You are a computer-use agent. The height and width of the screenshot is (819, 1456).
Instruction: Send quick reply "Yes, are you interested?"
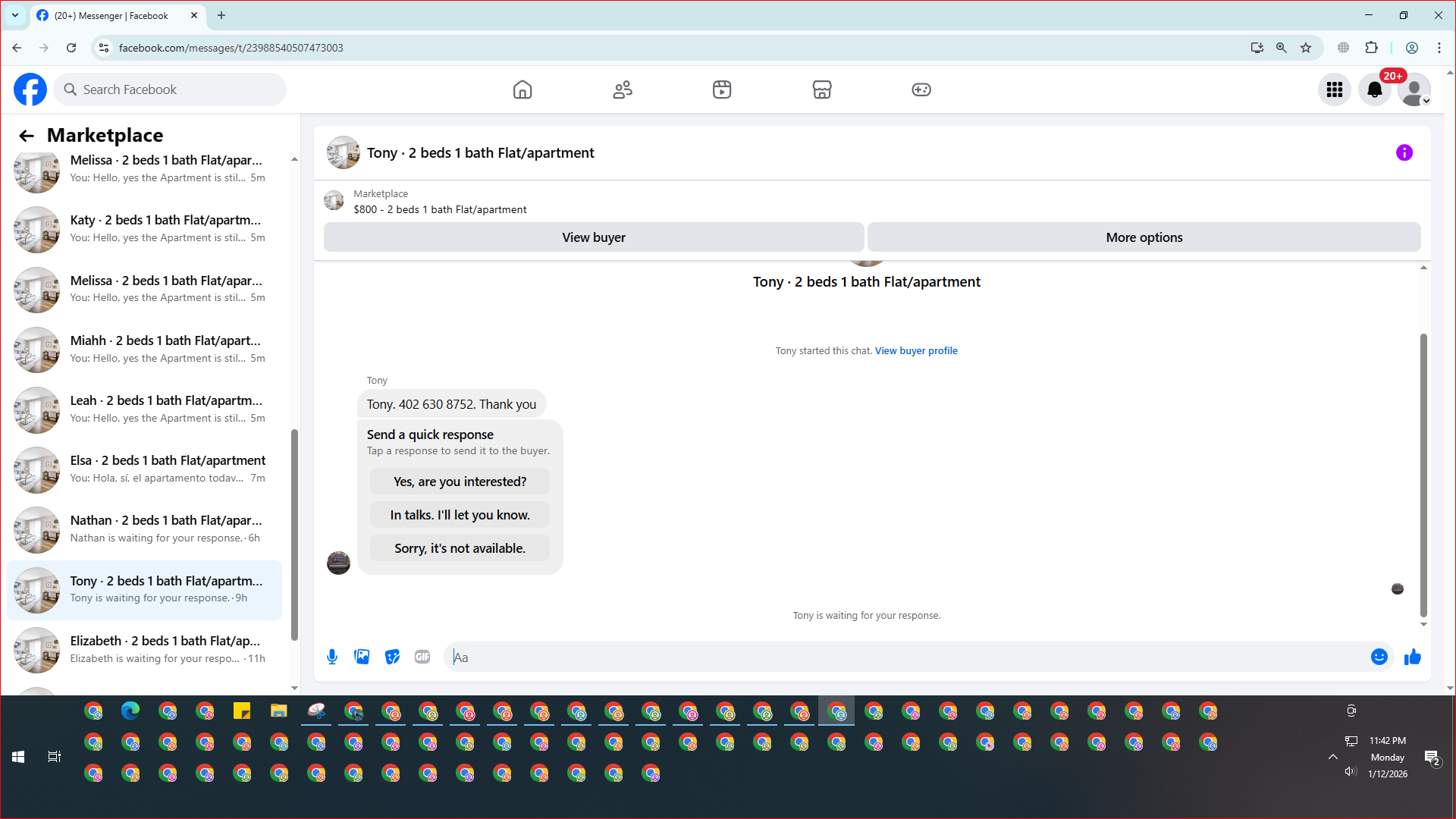[x=459, y=482]
